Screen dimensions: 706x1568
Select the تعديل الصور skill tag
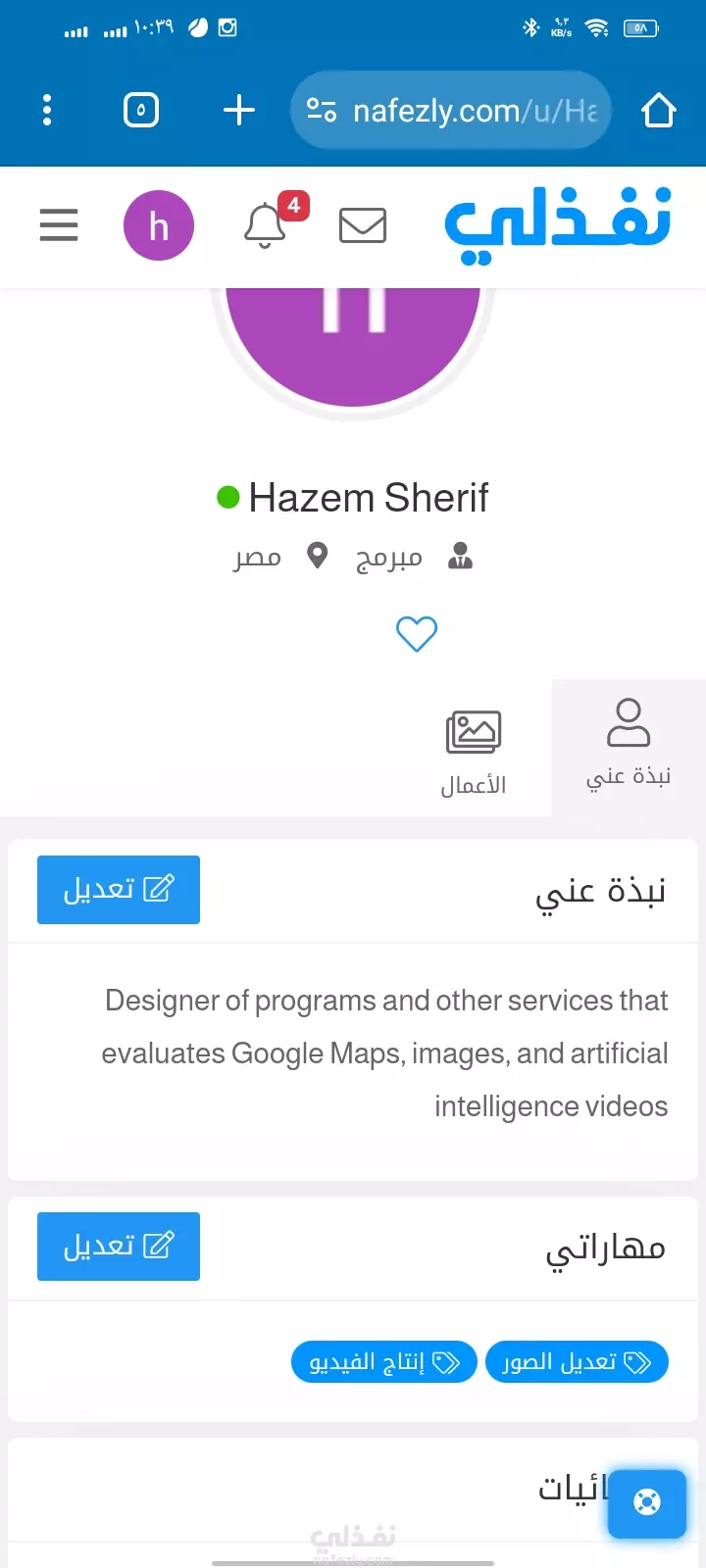coord(577,1362)
